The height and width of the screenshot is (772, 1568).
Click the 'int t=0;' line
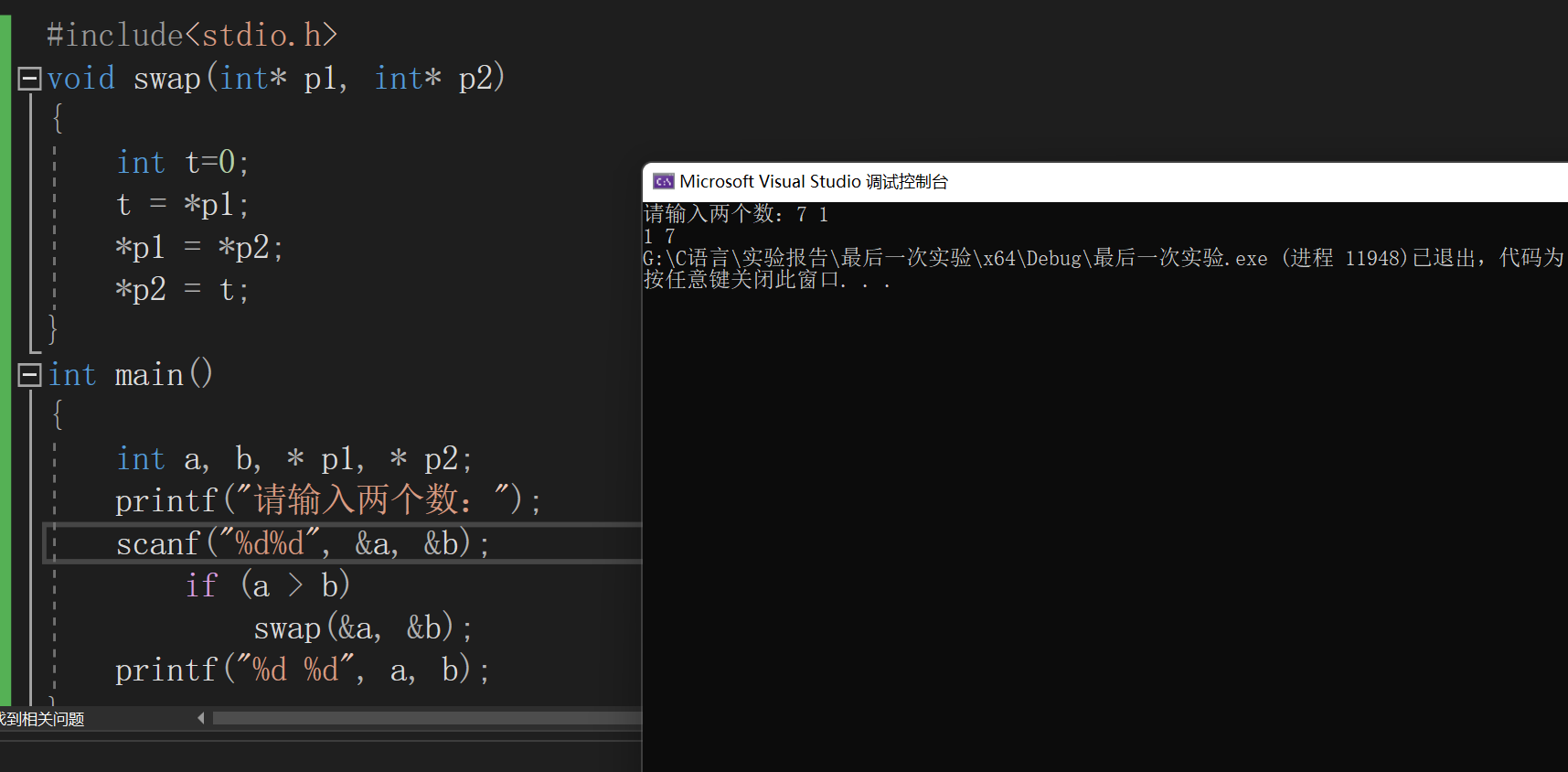[x=182, y=163]
